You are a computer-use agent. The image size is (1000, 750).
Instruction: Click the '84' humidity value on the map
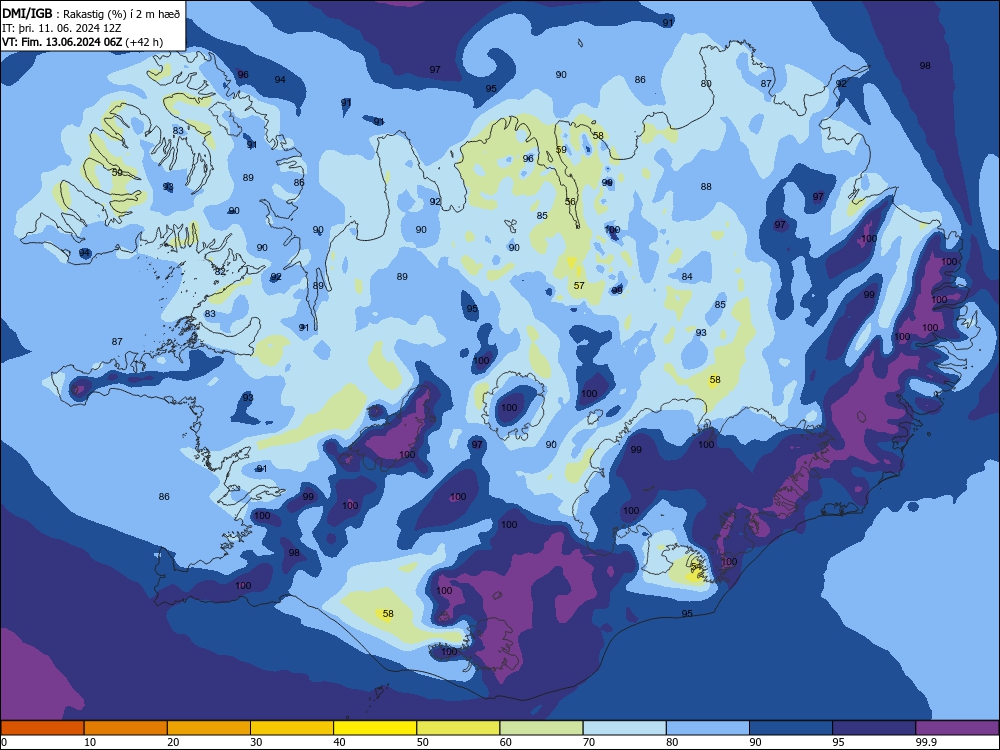click(x=687, y=277)
